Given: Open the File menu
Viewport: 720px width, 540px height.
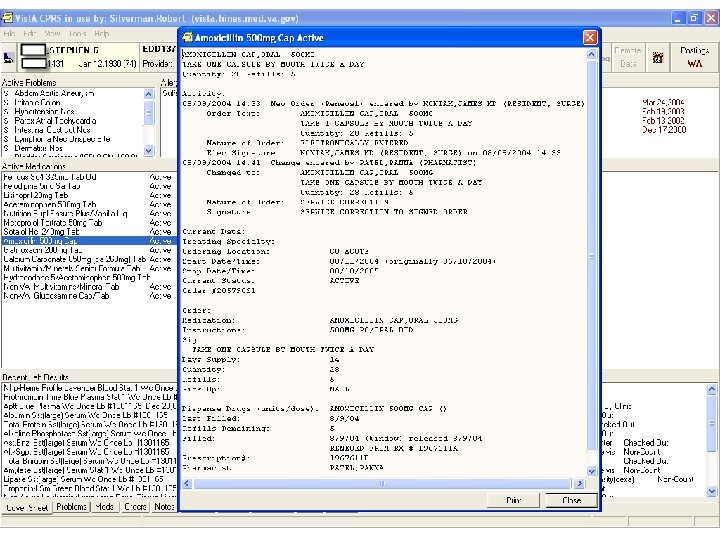Looking at the screenshot, I should [9, 33].
